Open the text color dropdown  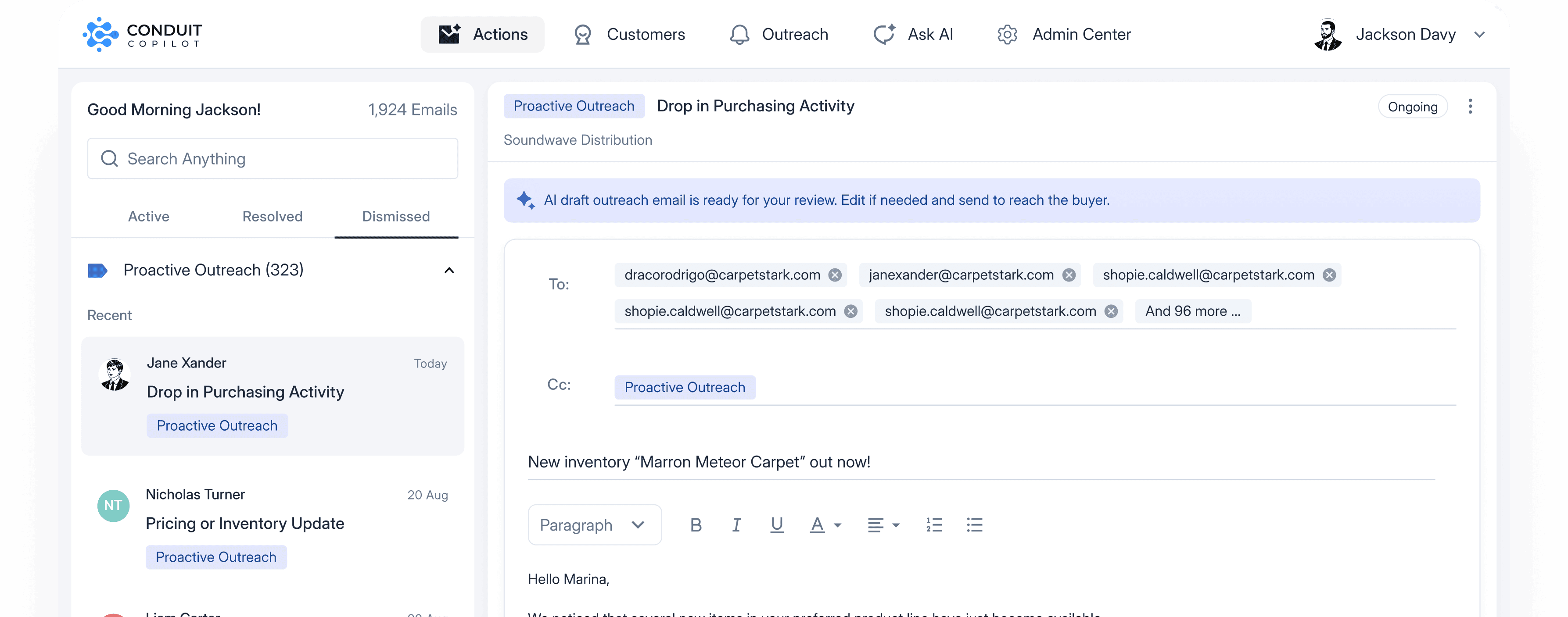coord(825,524)
